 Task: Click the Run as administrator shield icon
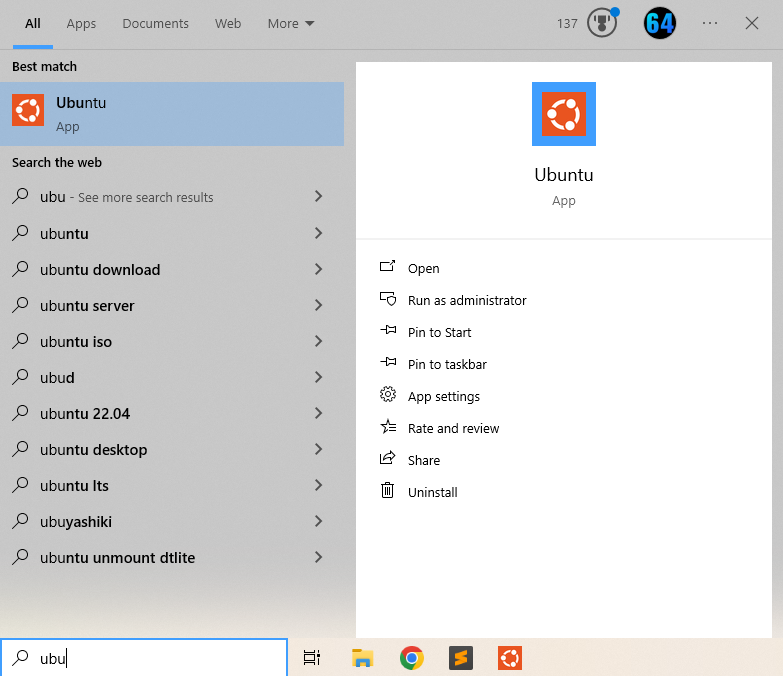pyautogui.click(x=388, y=299)
